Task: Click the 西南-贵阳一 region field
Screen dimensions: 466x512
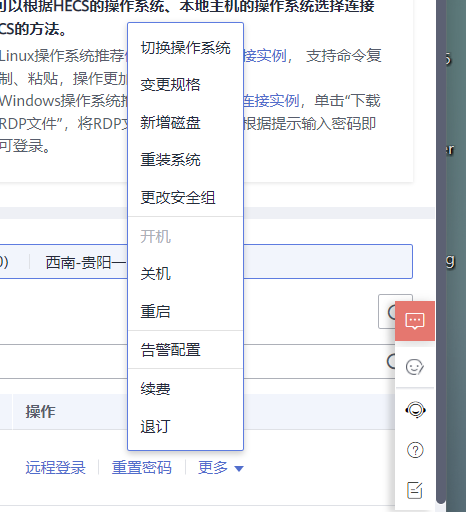Action: (86, 262)
